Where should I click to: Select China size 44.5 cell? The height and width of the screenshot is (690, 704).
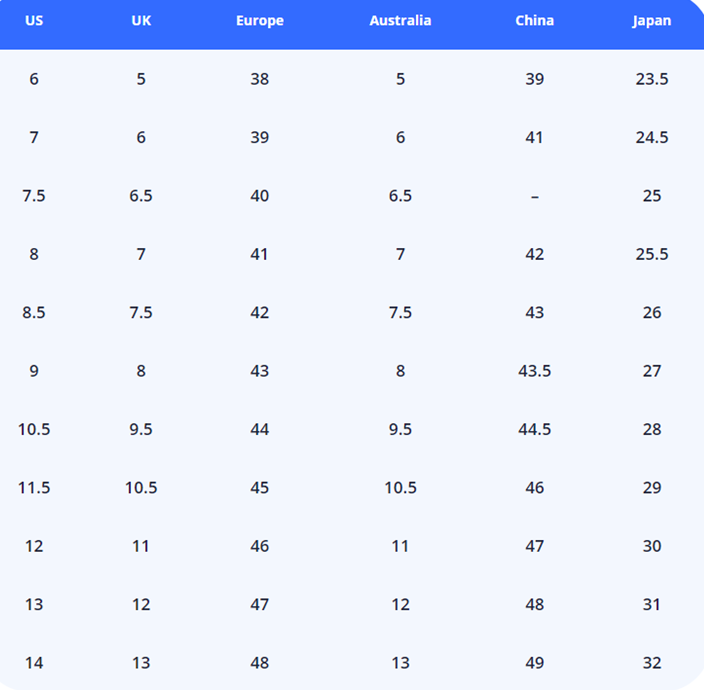(x=534, y=430)
